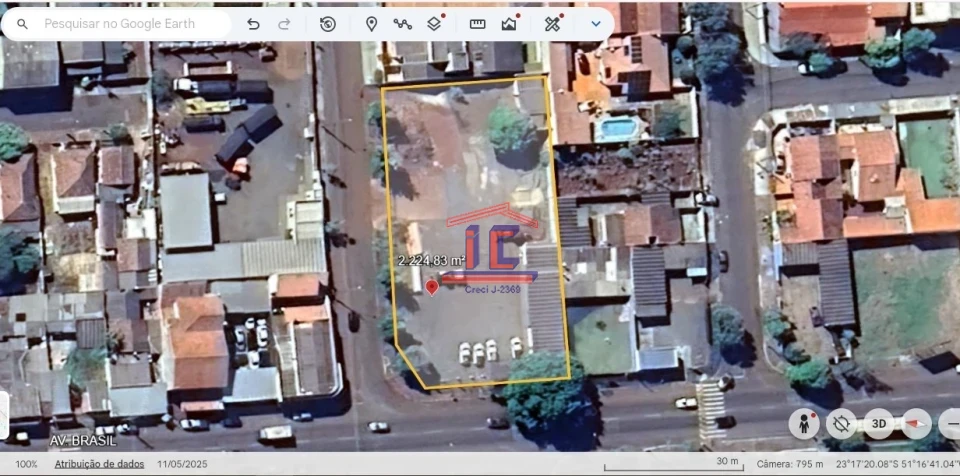Viewport: 960px width, 476px height.
Task: Open the Atribuição de dados link
Action: (97, 464)
